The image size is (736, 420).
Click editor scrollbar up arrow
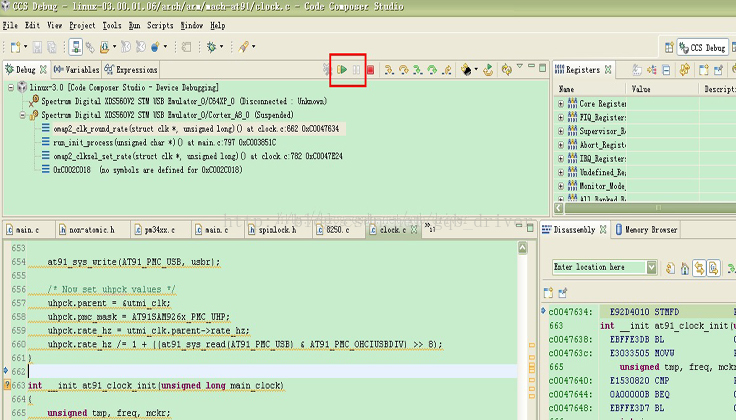pyautogui.click(x=522, y=247)
